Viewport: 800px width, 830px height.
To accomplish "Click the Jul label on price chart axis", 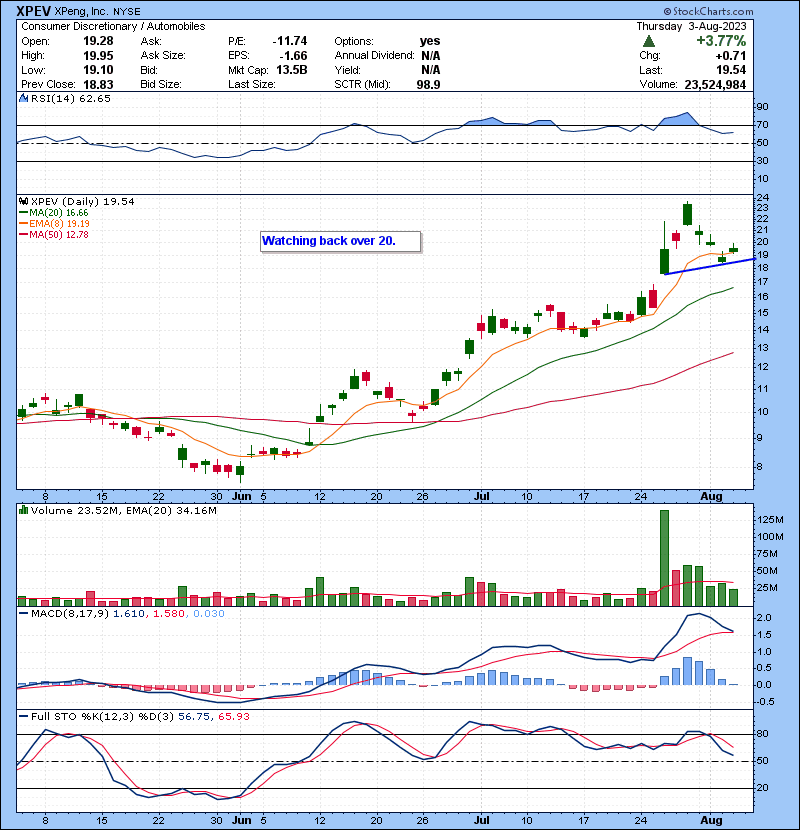I will (x=481, y=497).
